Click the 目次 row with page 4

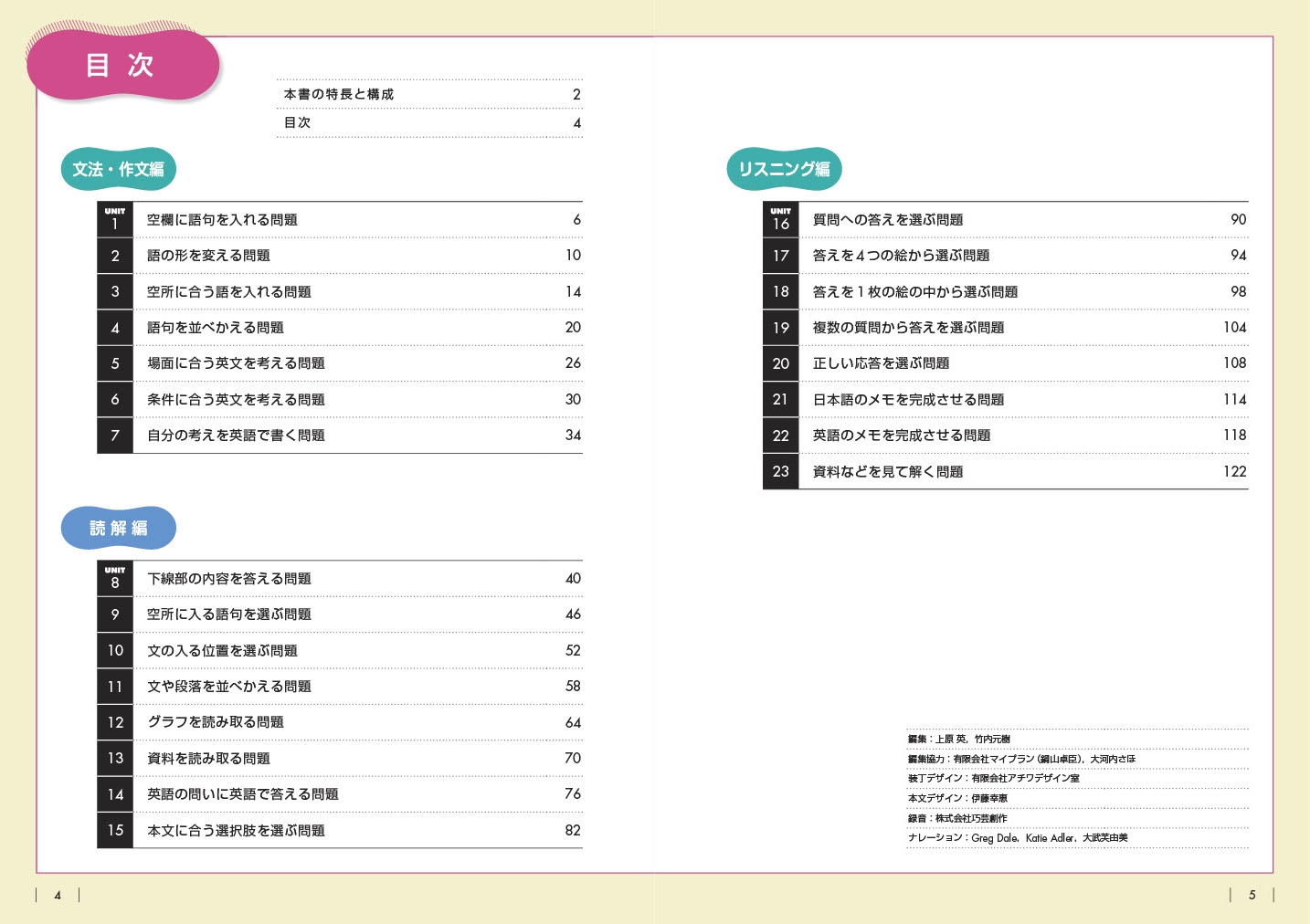point(429,122)
